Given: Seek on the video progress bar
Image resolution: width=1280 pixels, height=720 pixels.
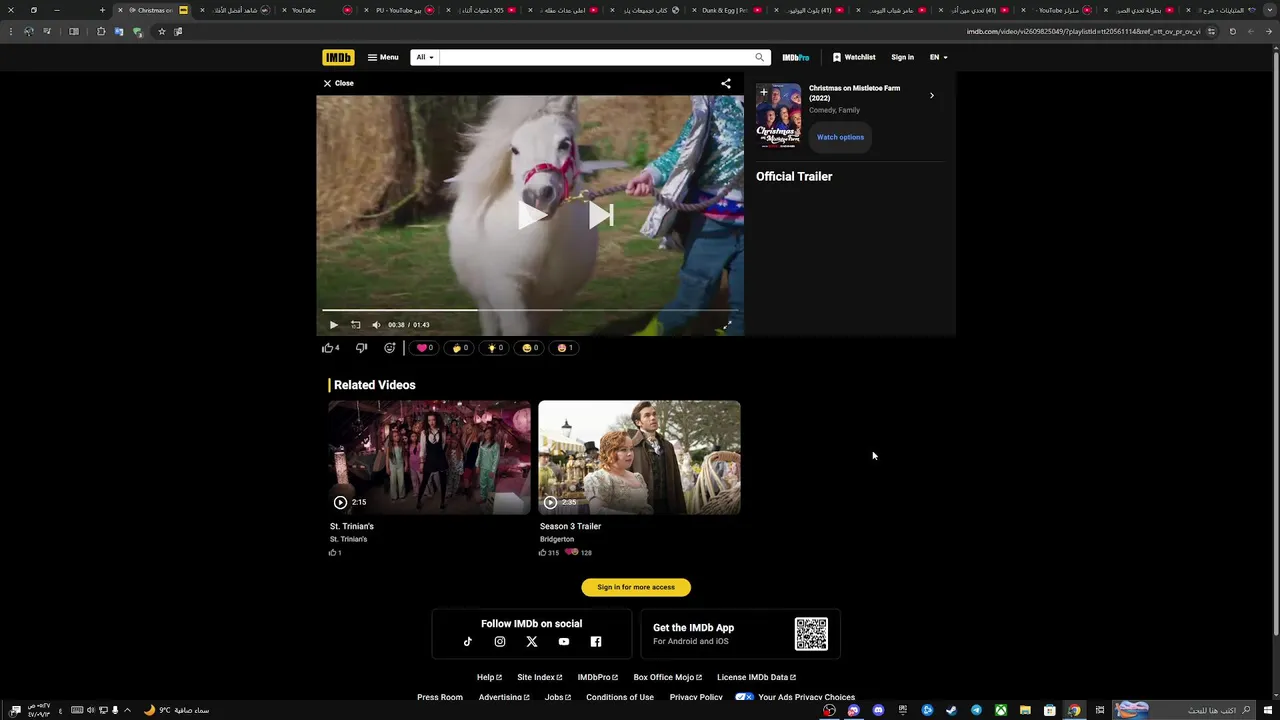Looking at the screenshot, I should 530,311.
